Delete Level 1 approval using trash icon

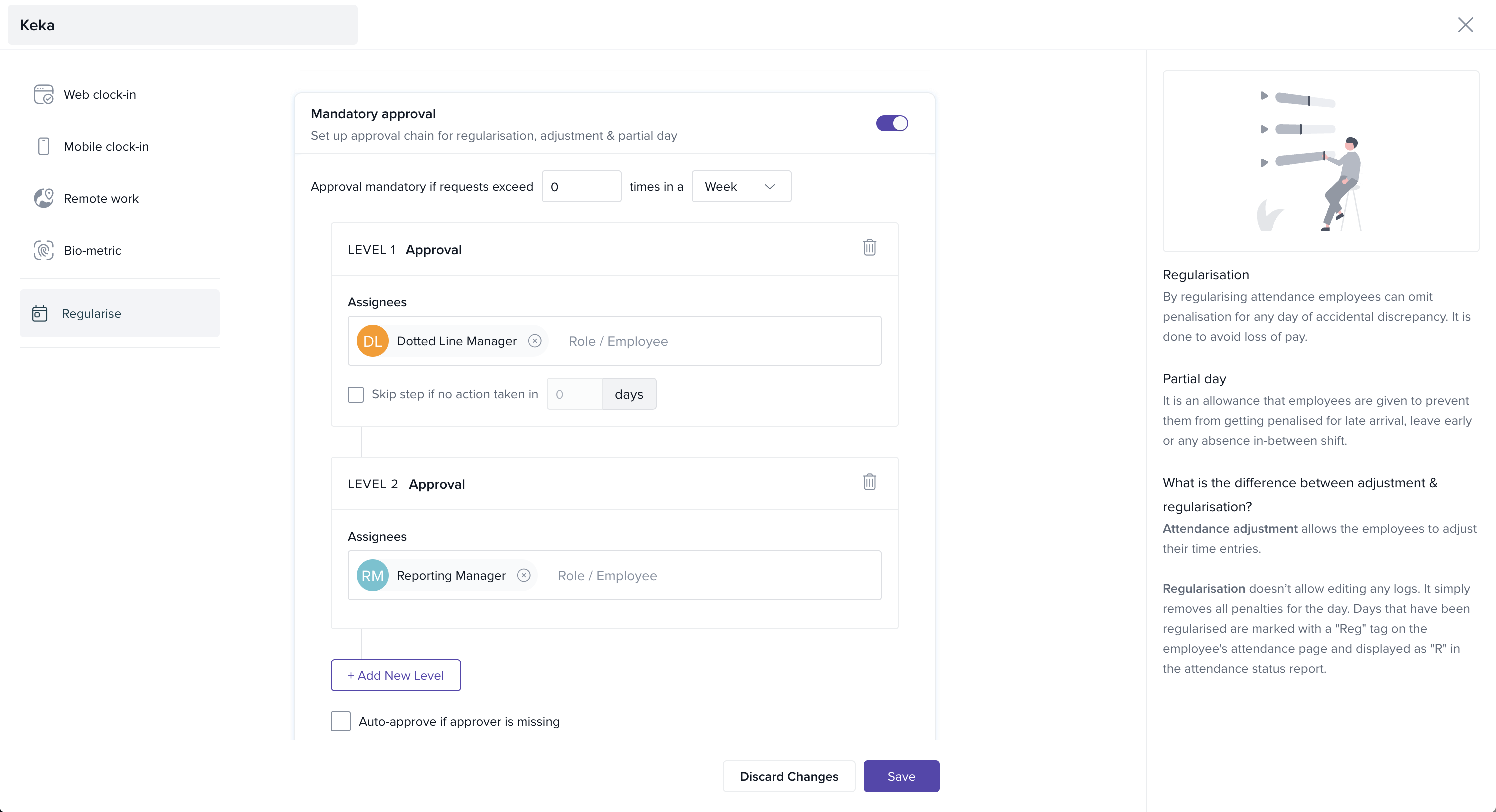[x=869, y=248]
